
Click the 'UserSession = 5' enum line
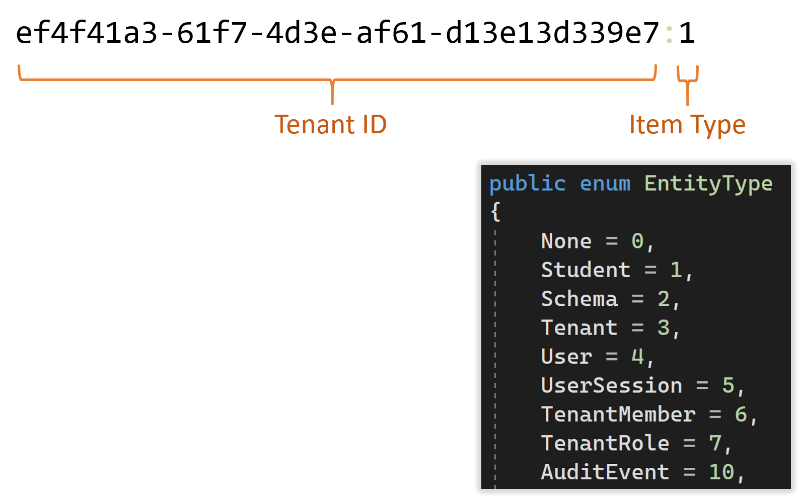click(643, 386)
